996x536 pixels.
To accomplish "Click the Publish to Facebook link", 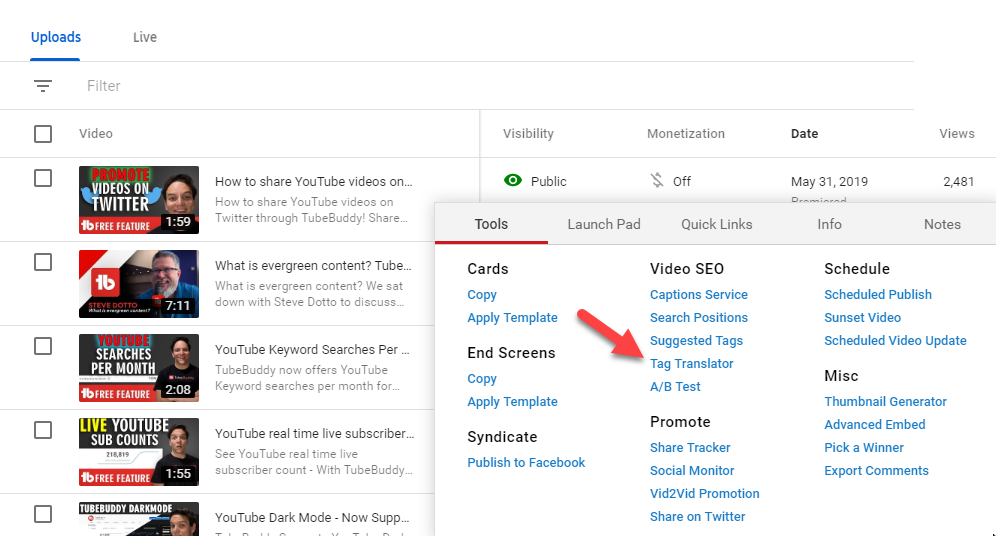I will [x=526, y=463].
